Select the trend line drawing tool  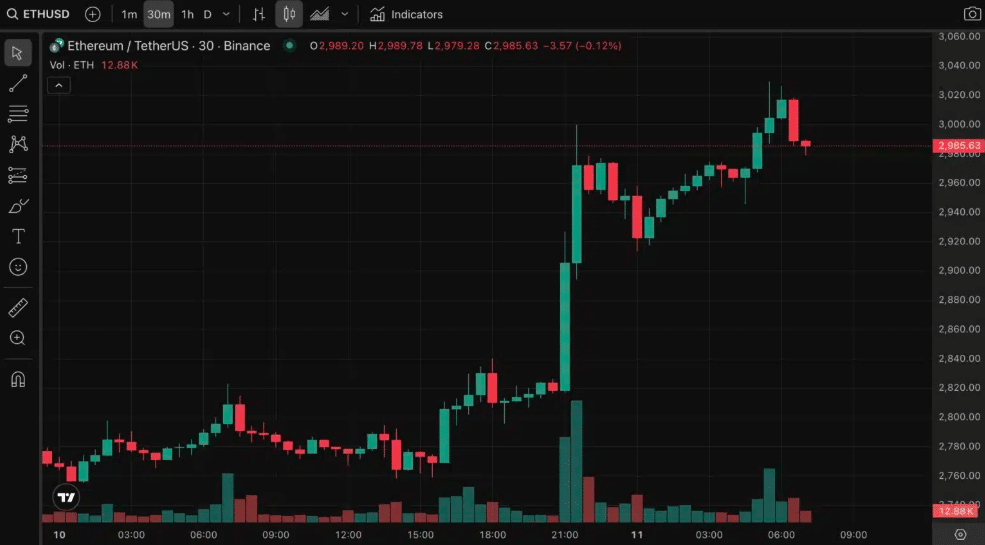click(18, 84)
